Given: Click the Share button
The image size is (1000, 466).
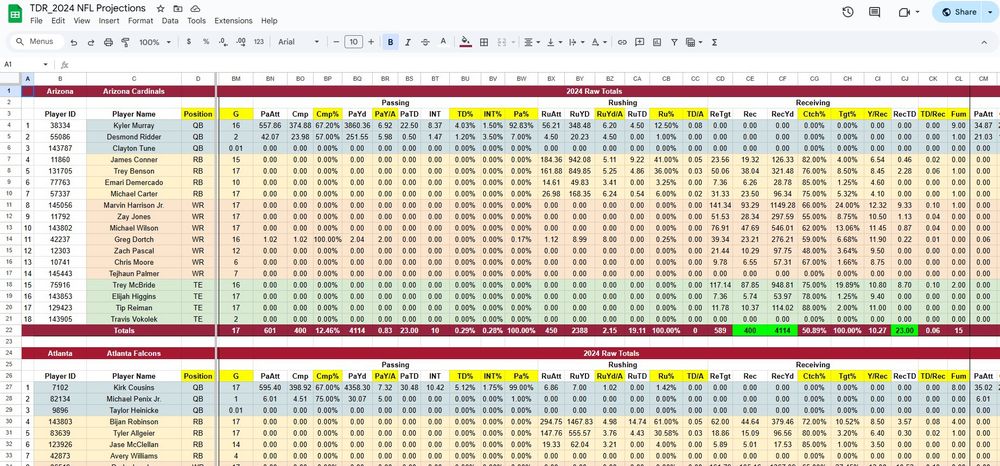Looking at the screenshot, I should [959, 12].
